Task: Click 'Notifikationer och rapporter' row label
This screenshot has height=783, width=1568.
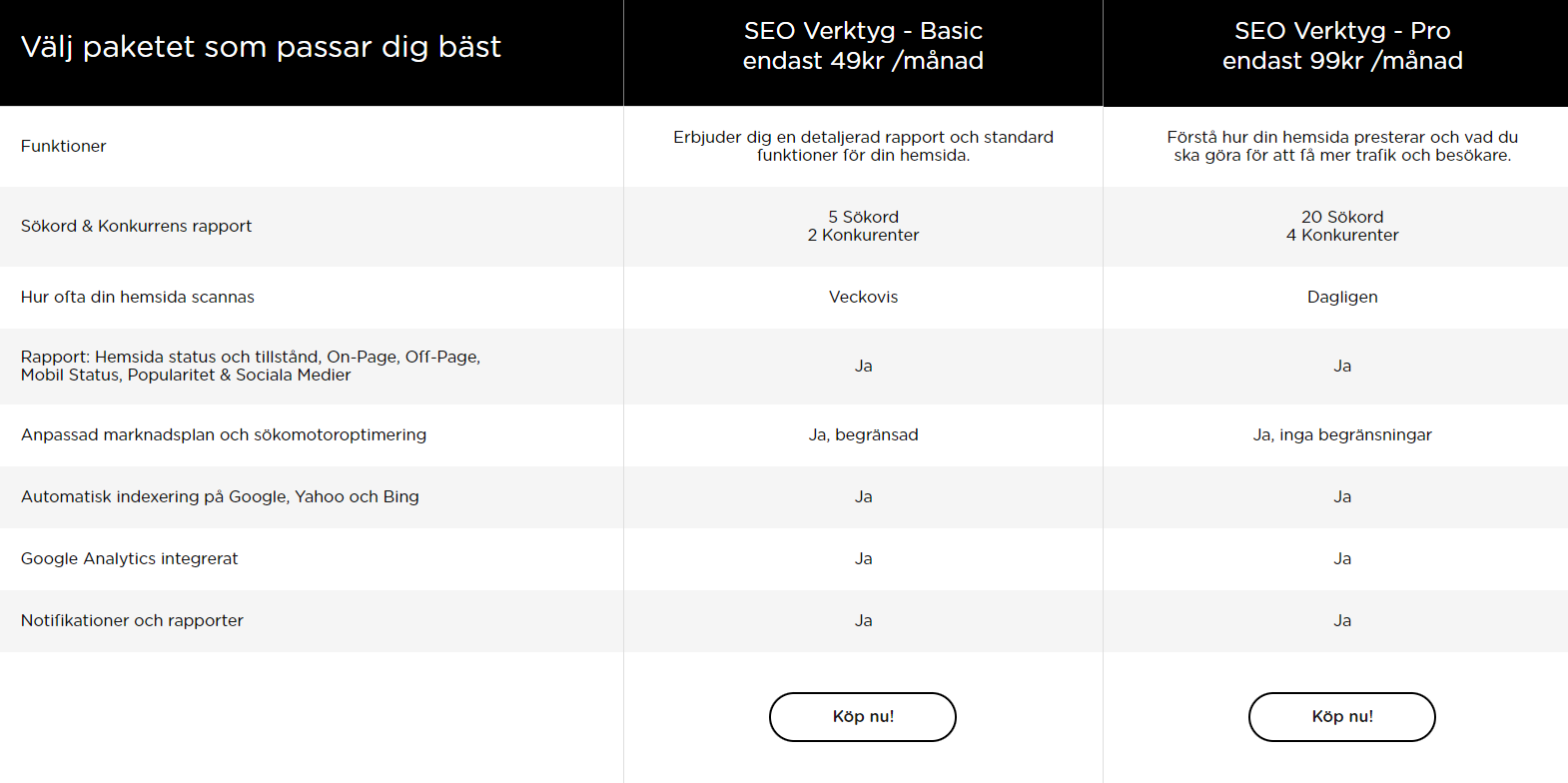Action: click(x=132, y=620)
